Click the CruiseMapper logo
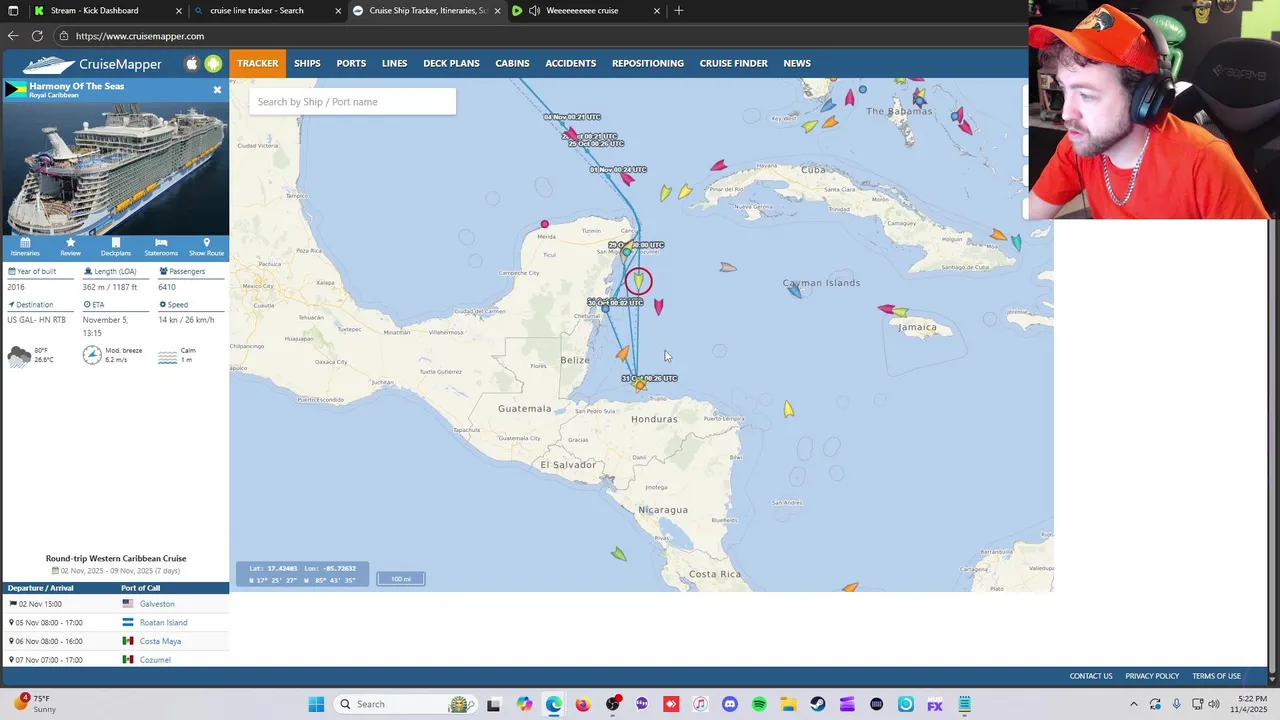This screenshot has height=720, width=1280. point(92,64)
